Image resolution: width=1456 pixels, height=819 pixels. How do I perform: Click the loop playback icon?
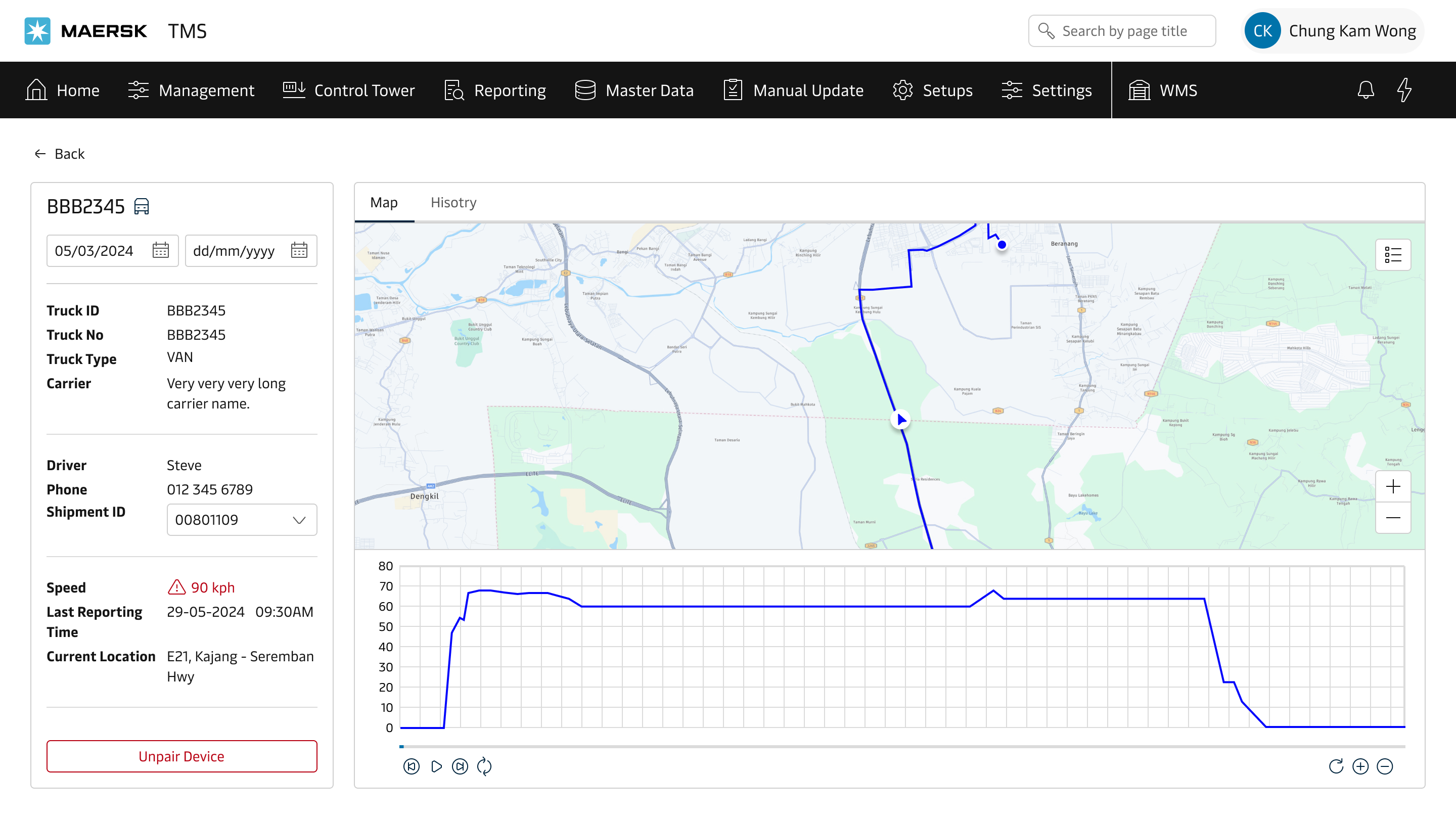[484, 766]
